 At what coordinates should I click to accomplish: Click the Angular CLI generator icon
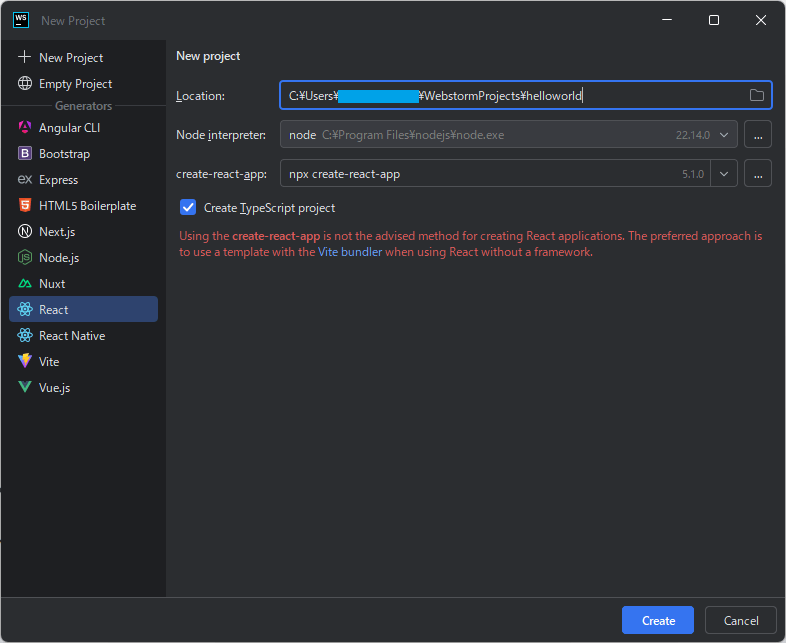(x=25, y=127)
